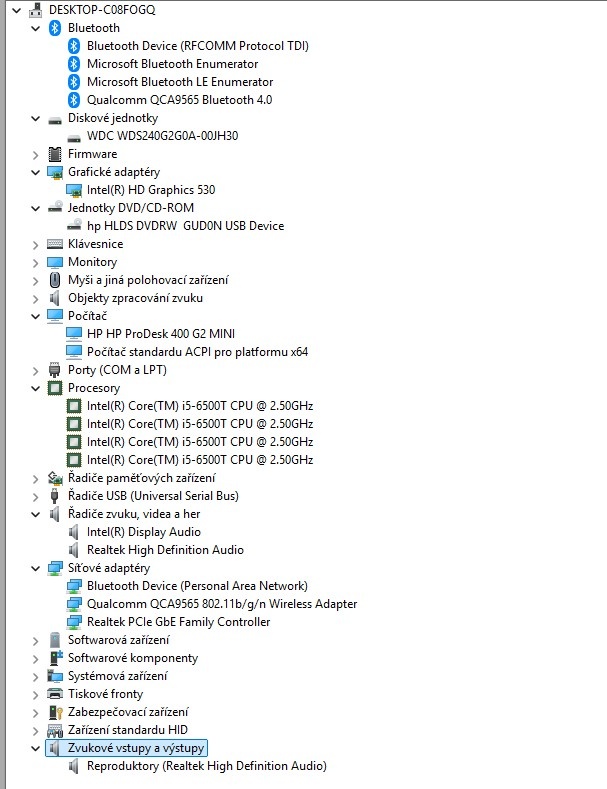Viewport: 607px width, 789px height.
Task: Click the mouse icon beside Myši a jiná polohovací zařízení
Action: (55, 280)
